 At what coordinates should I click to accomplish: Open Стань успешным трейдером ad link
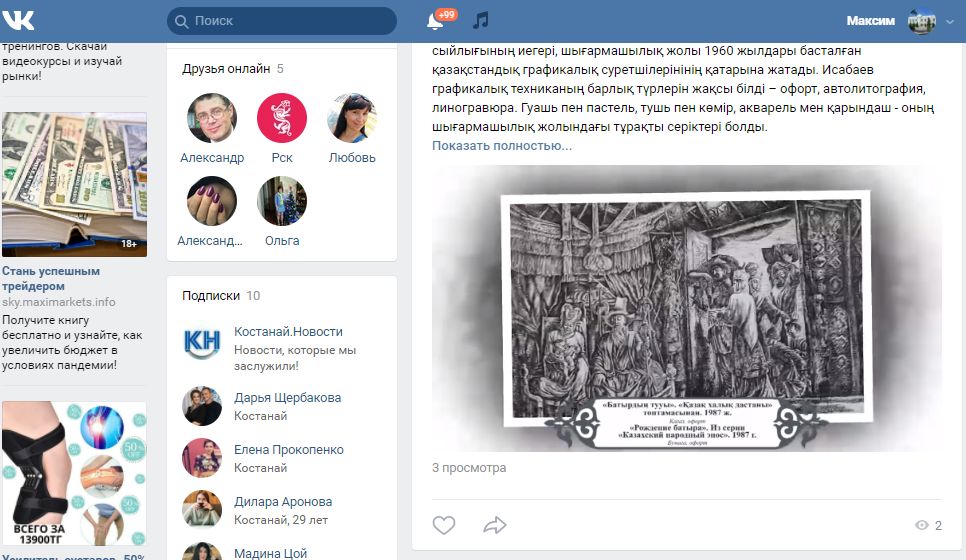point(51,278)
